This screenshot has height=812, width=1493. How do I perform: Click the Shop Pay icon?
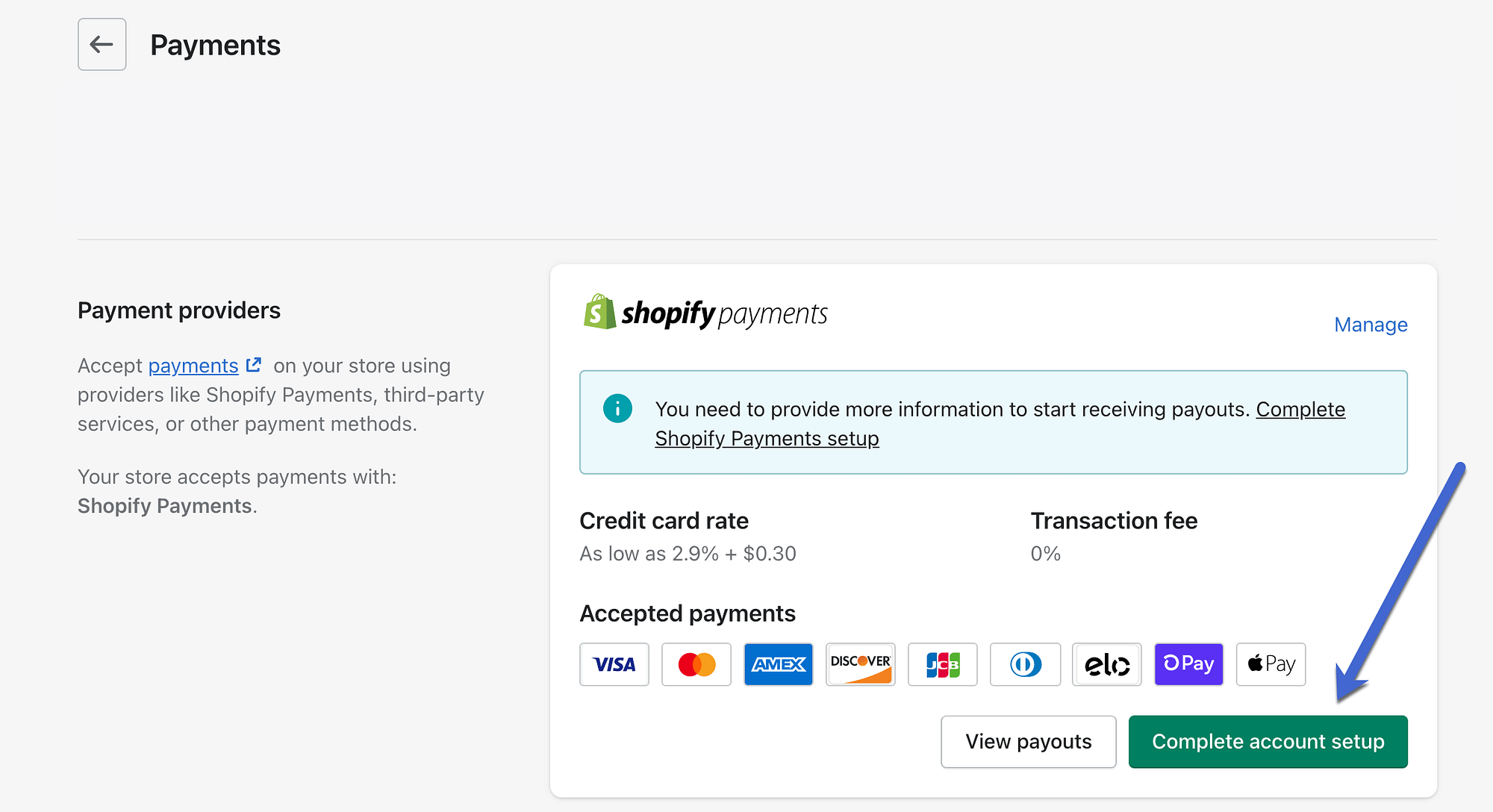coord(1188,664)
